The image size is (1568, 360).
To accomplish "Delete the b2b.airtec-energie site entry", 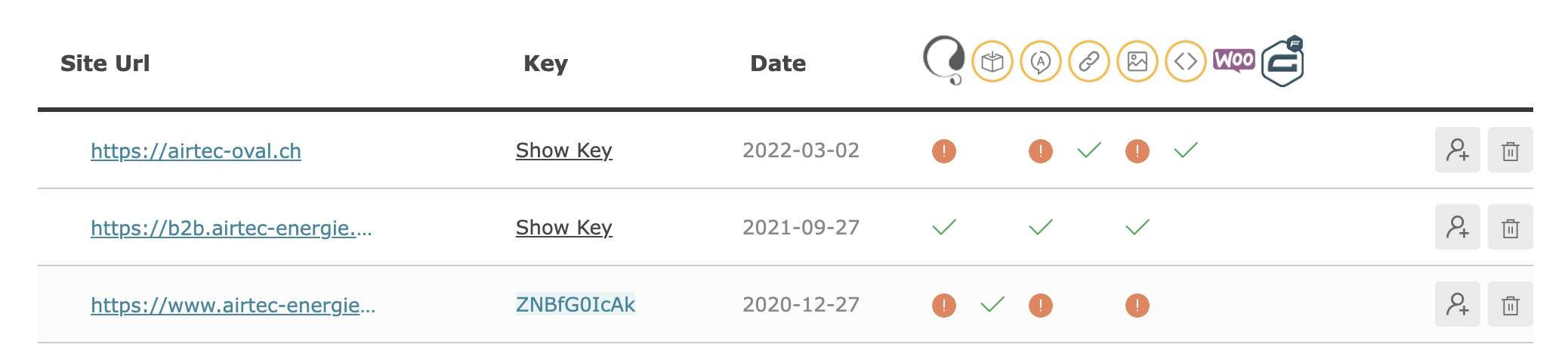I will click(x=1511, y=227).
